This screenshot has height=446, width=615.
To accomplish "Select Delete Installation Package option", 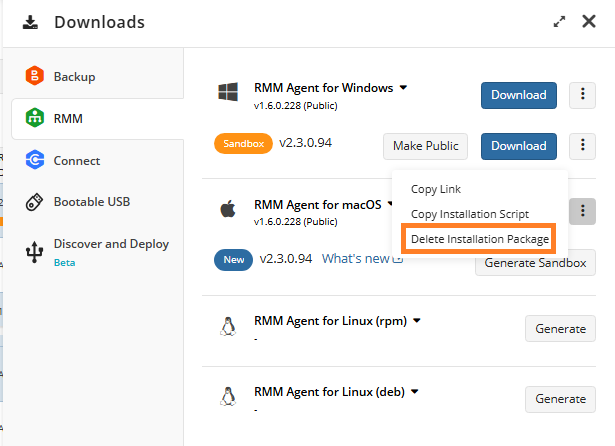I will click(479, 239).
